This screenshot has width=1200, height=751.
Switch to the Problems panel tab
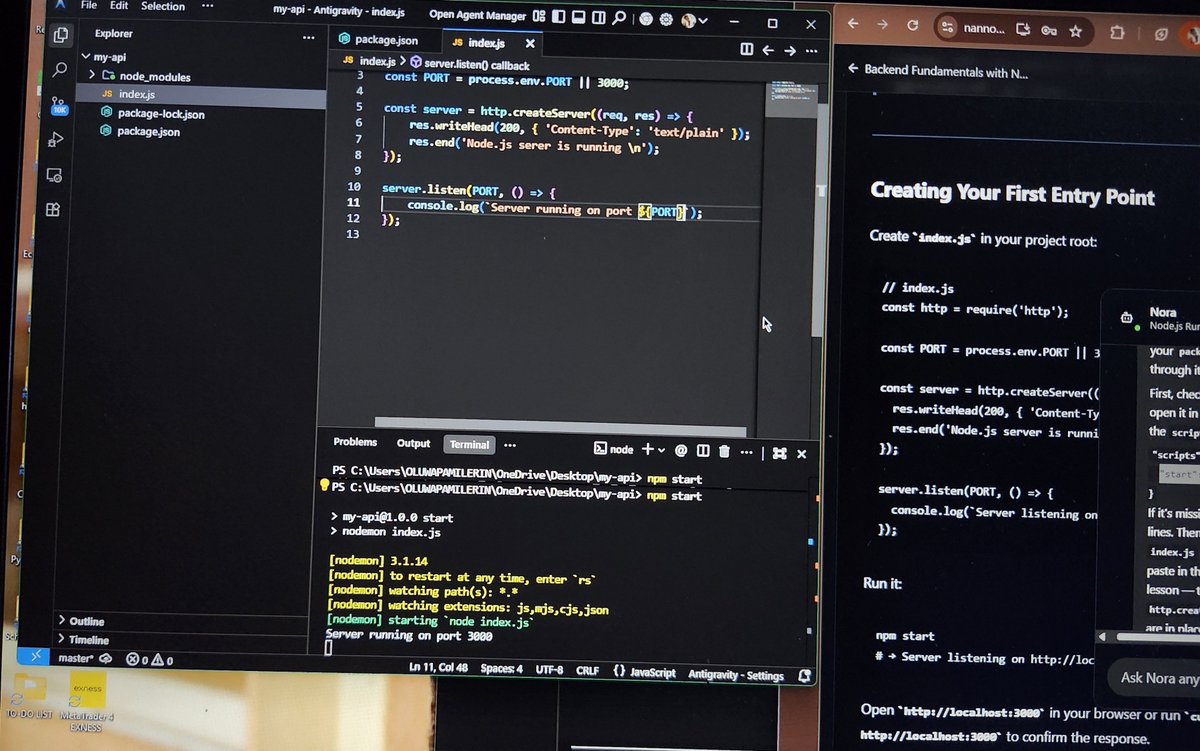pyautogui.click(x=355, y=442)
